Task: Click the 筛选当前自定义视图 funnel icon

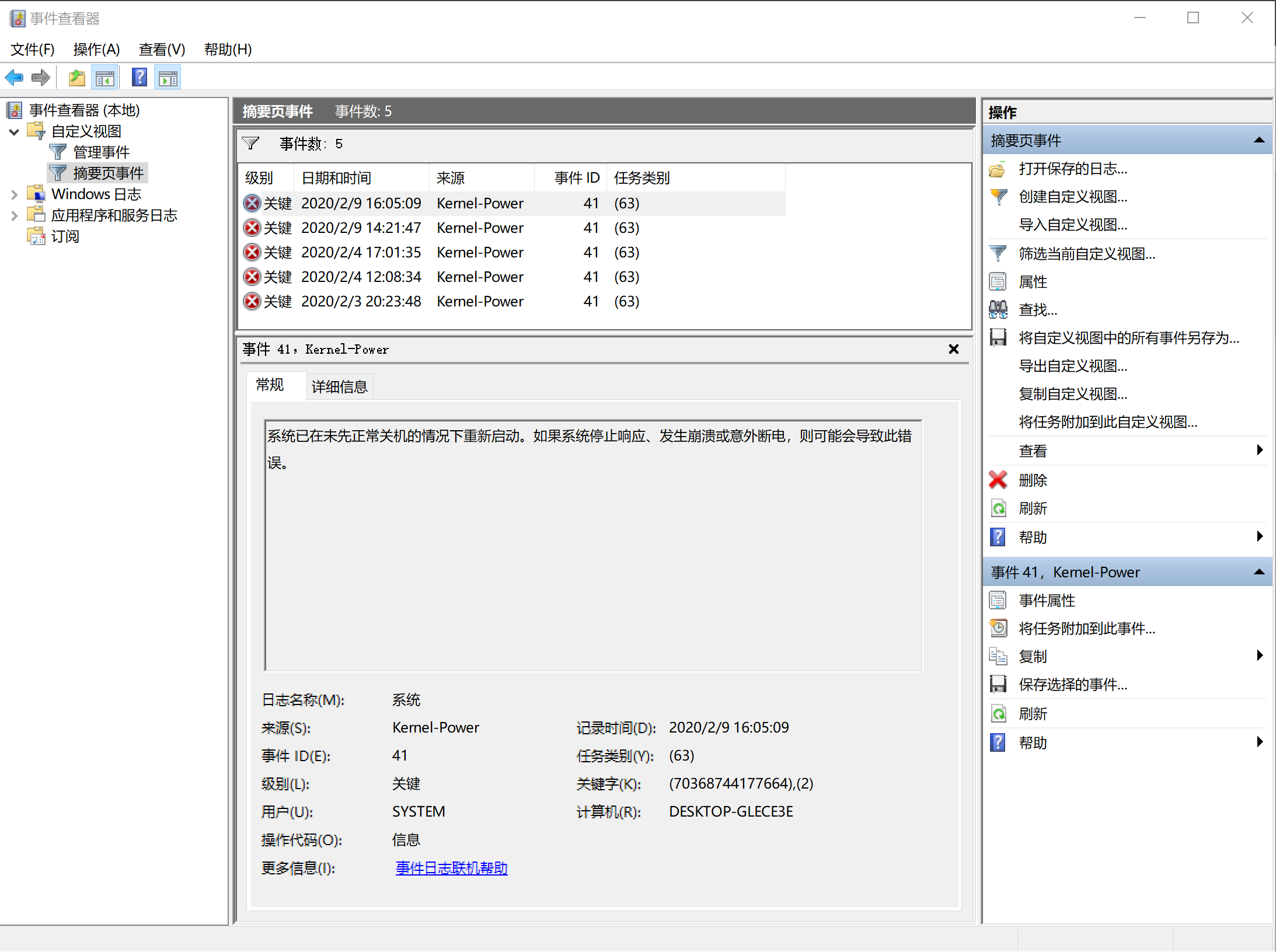Action: click(998, 253)
